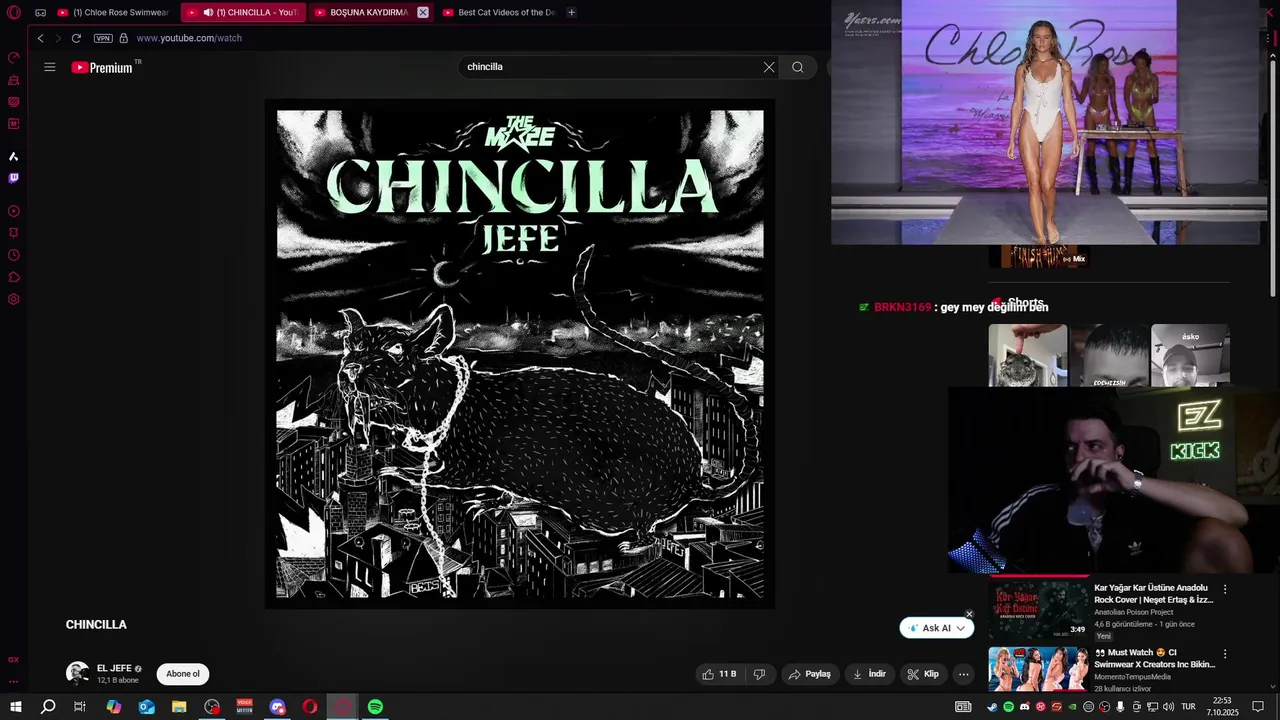The image size is (1280, 720).
Task: Open Must Watch Swimwear video thumbnail
Action: click(x=1038, y=669)
